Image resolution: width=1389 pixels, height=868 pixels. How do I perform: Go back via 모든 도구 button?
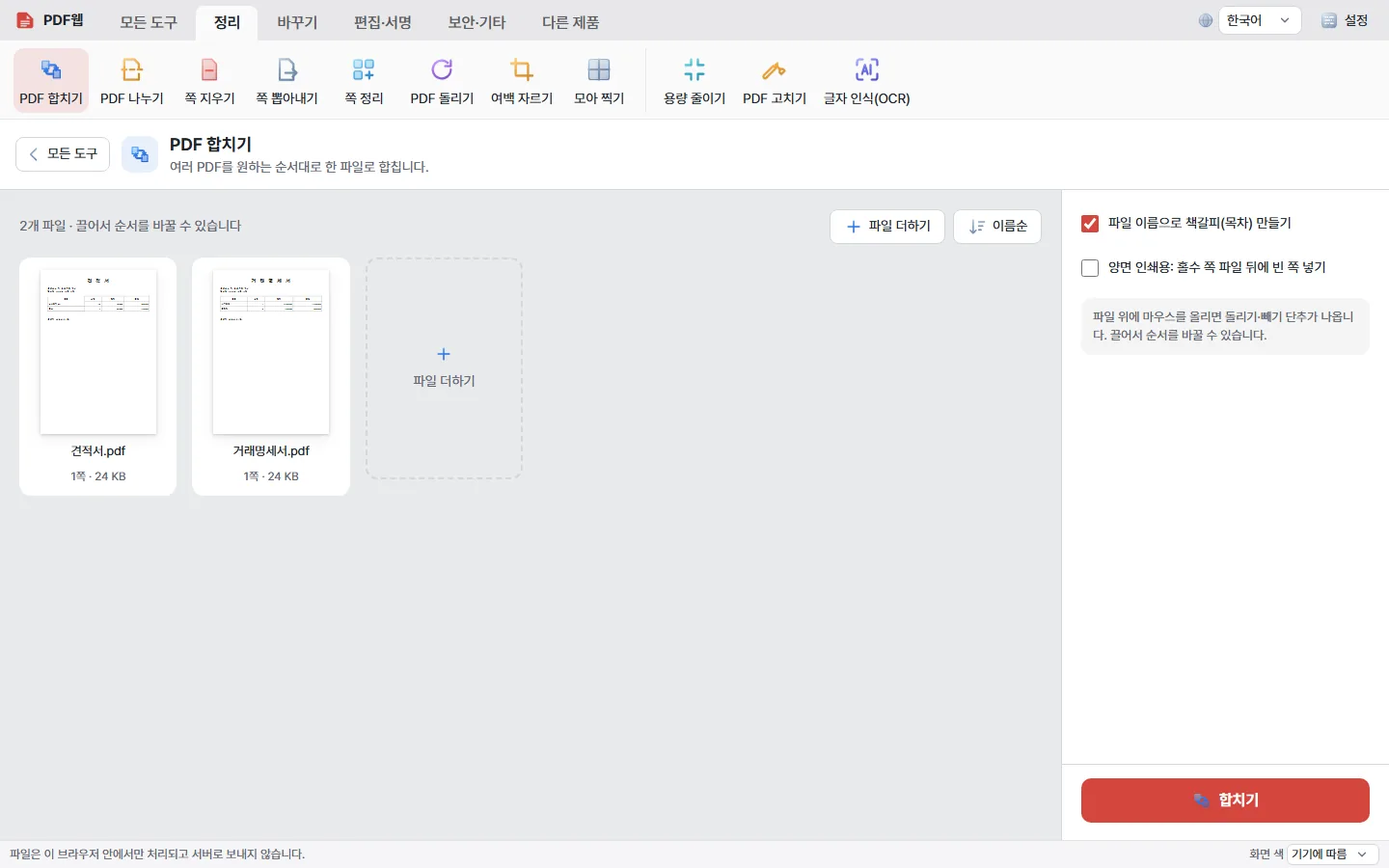click(63, 154)
